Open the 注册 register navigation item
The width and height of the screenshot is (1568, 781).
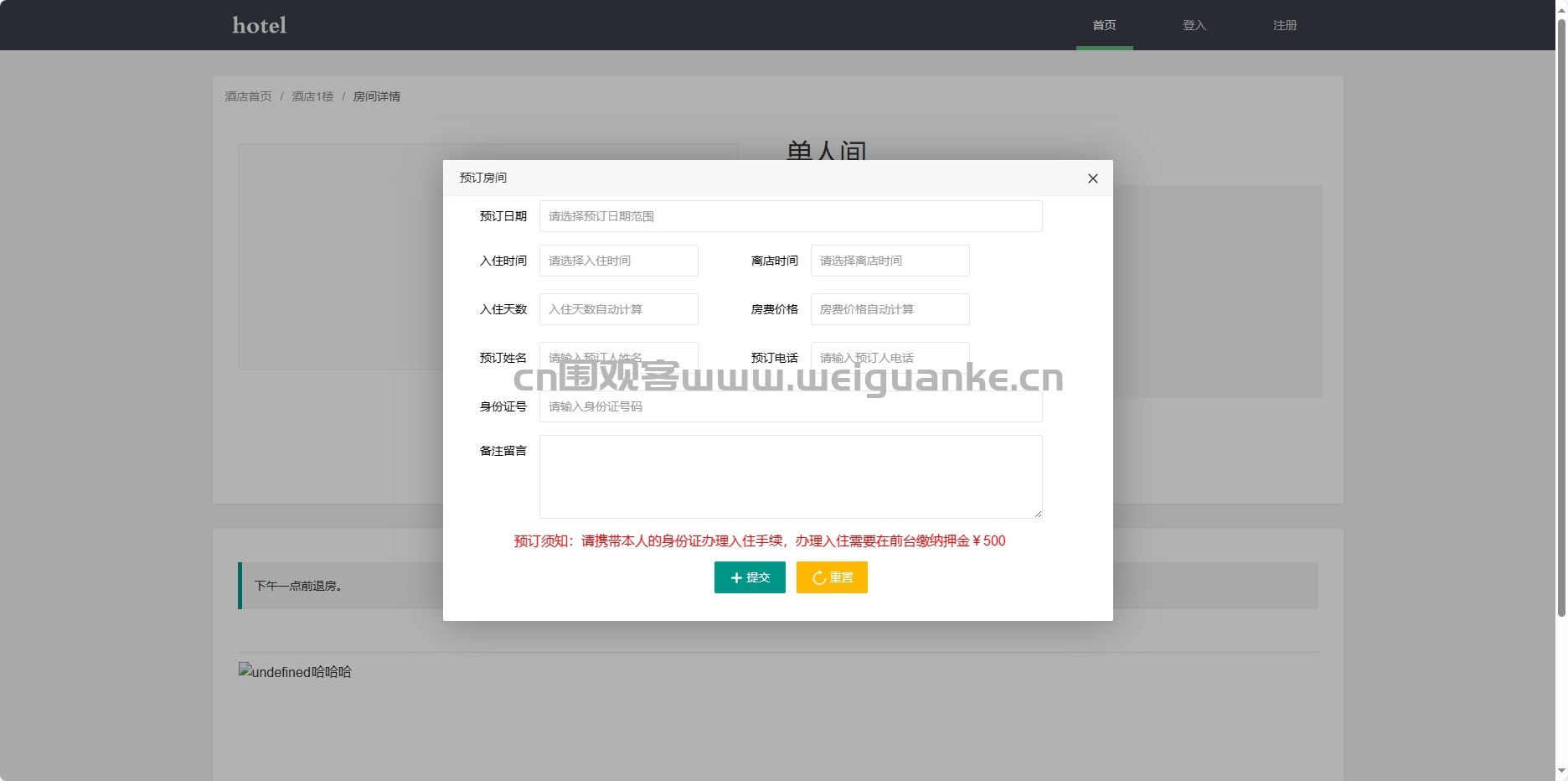click(1285, 25)
